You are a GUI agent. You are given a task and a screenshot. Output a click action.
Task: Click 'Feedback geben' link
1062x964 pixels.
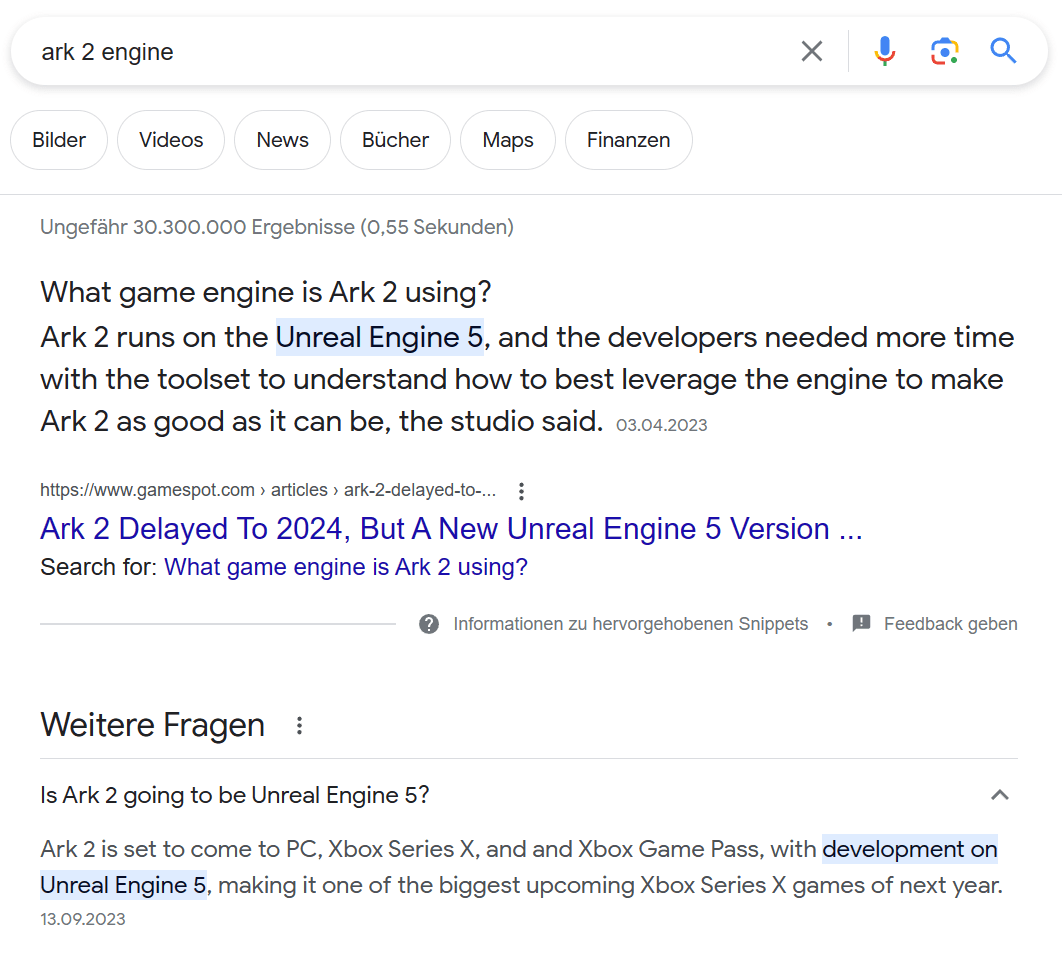coord(950,624)
